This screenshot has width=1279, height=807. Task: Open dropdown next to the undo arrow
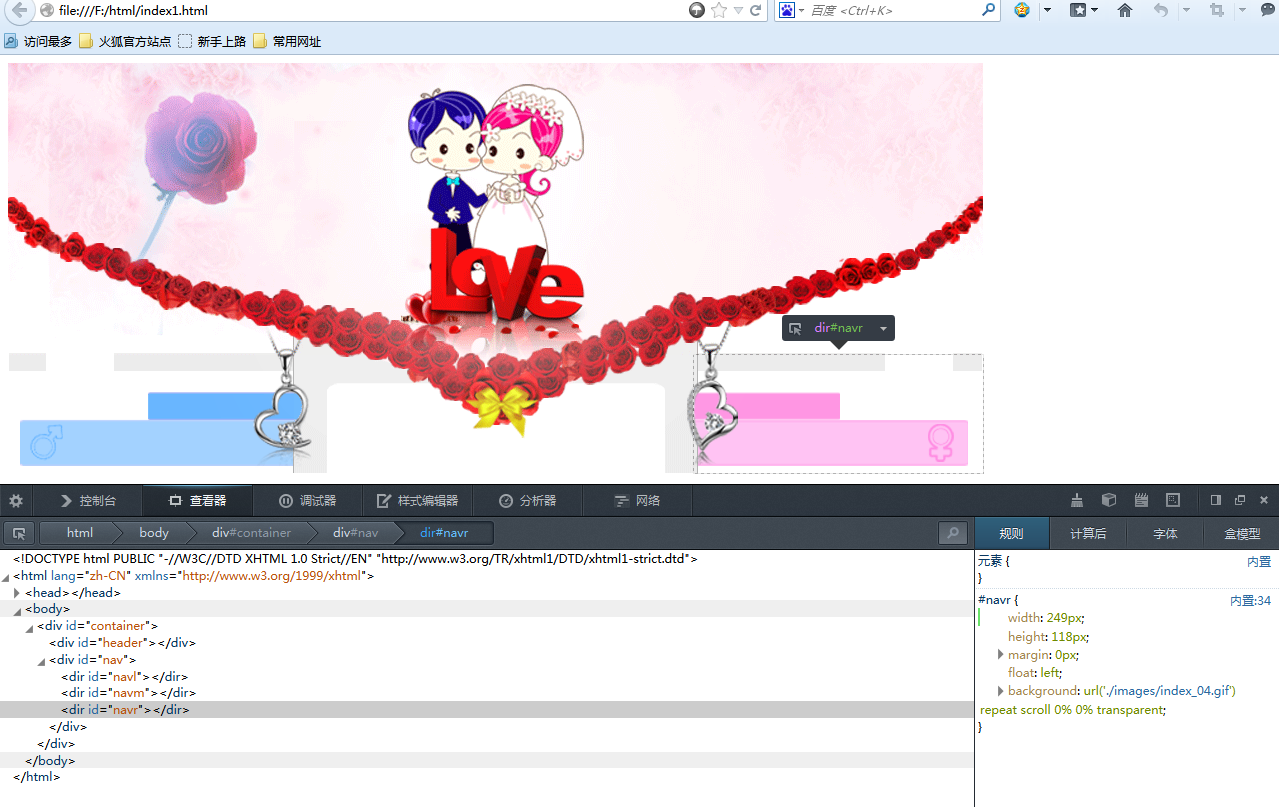(1187, 10)
